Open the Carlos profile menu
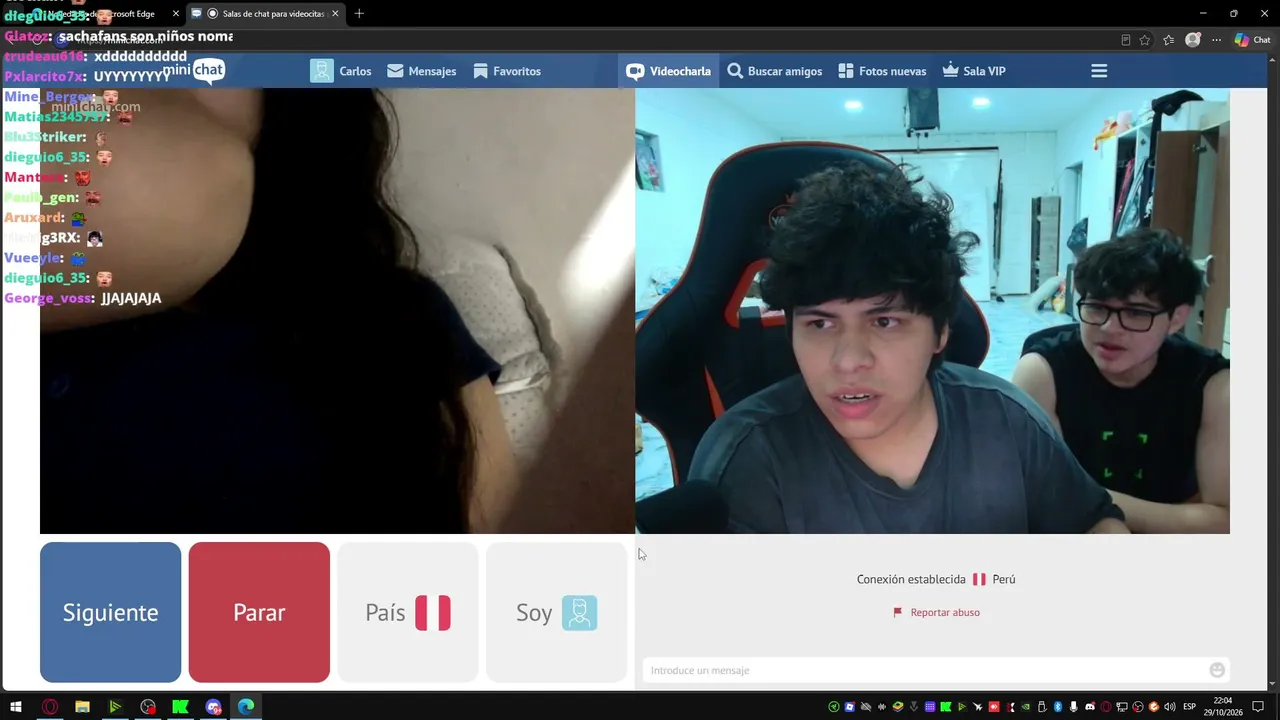This screenshot has height=720, width=1280. (x=341, y=71)
